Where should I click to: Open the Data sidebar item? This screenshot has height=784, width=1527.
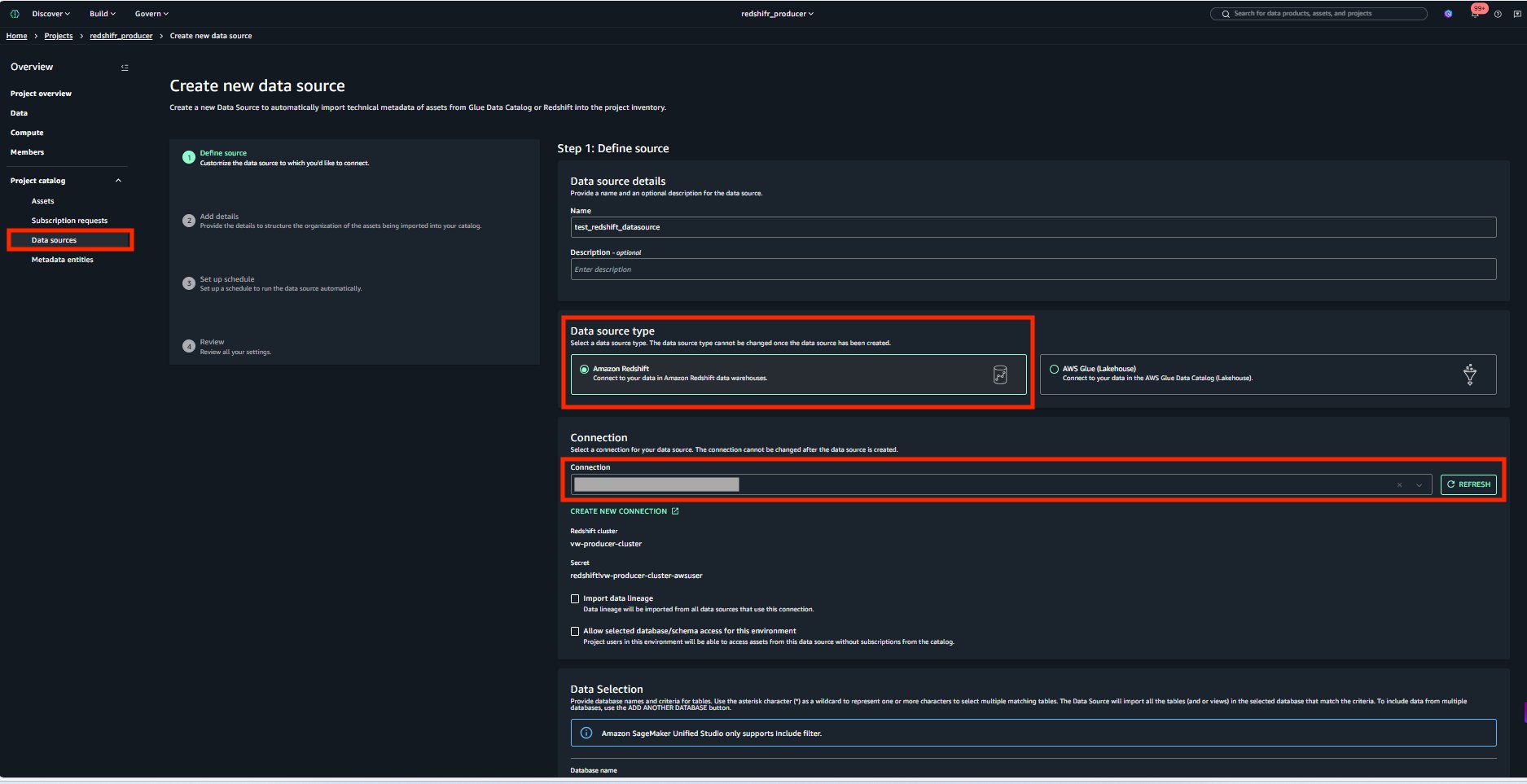[19, 113]
